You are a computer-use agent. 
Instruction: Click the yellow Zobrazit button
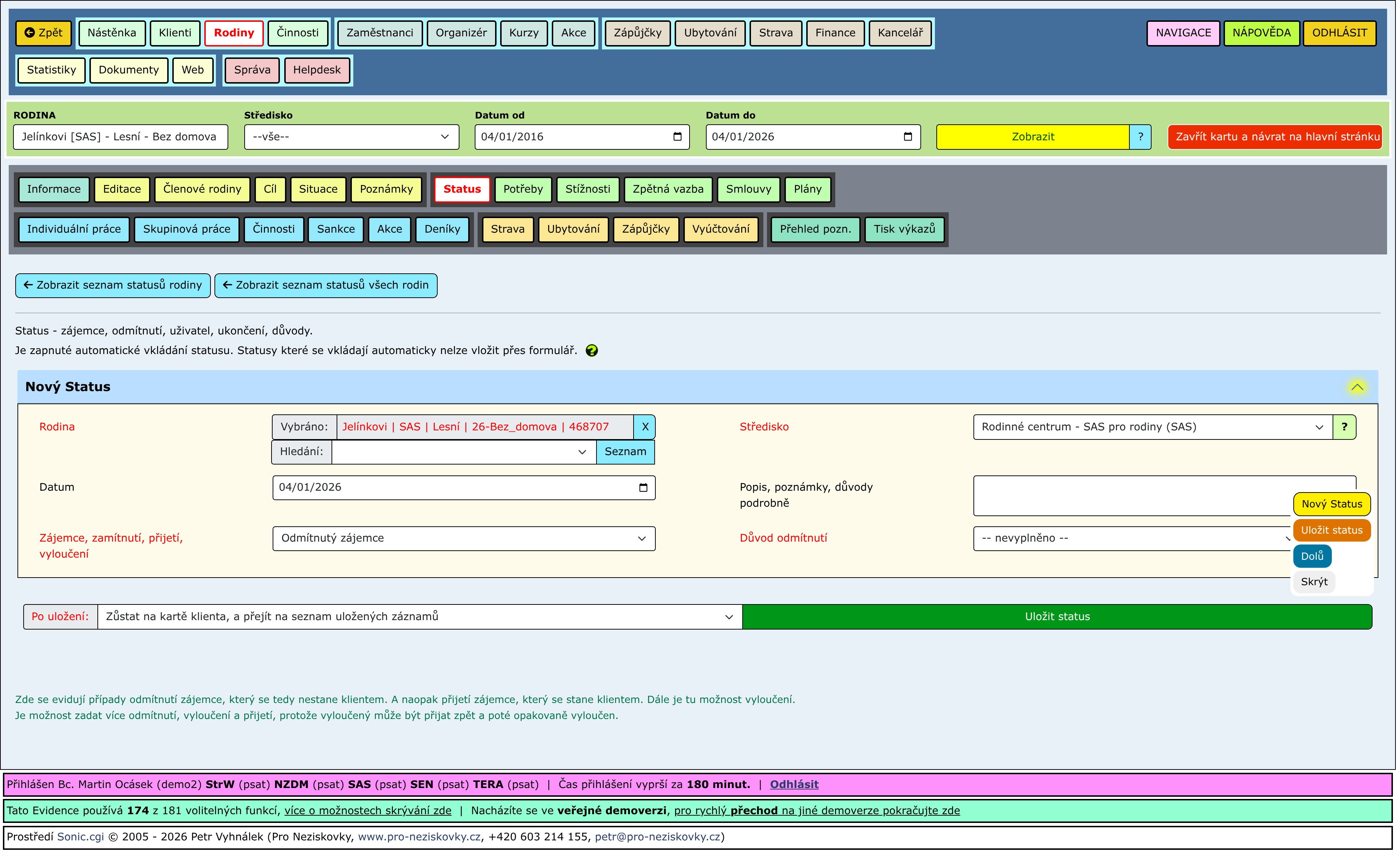click(1033, 137)
